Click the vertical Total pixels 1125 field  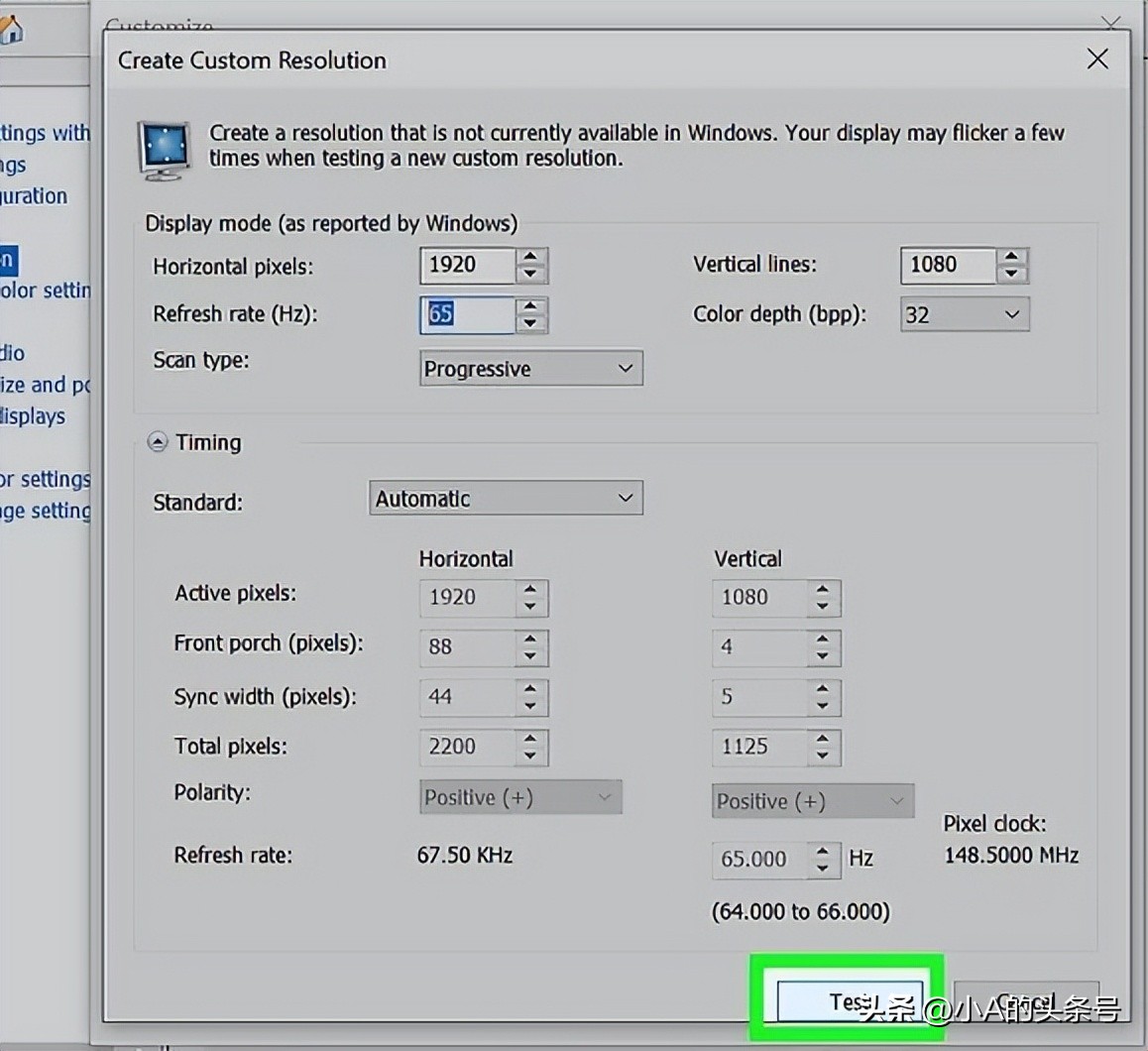(760, 748)
